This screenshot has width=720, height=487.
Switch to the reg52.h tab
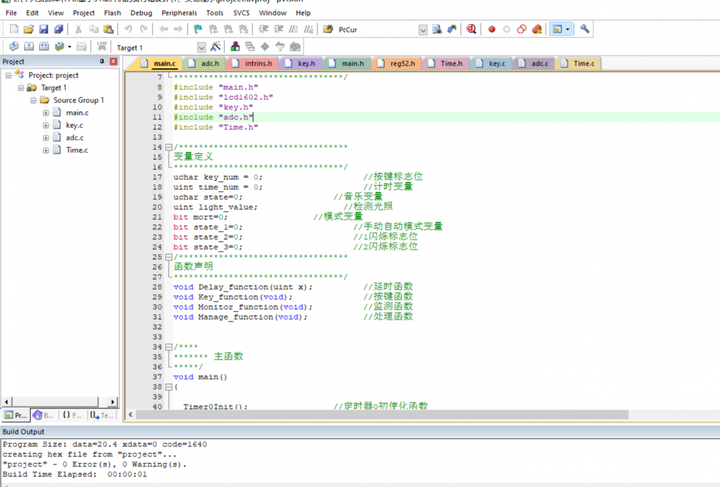397,63
